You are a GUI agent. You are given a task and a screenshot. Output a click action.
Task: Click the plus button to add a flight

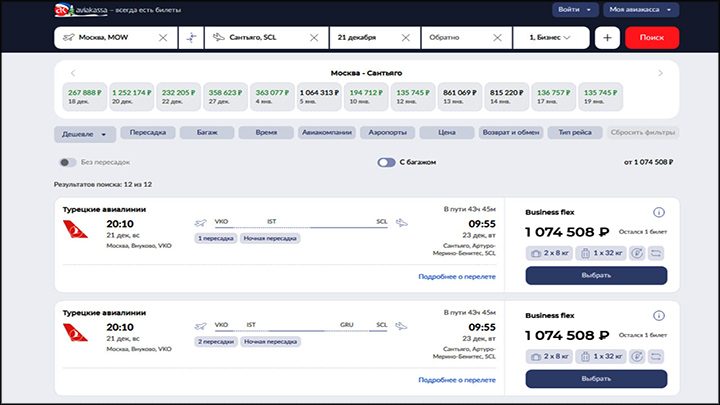pyautogui.click(x=607, y=38)
